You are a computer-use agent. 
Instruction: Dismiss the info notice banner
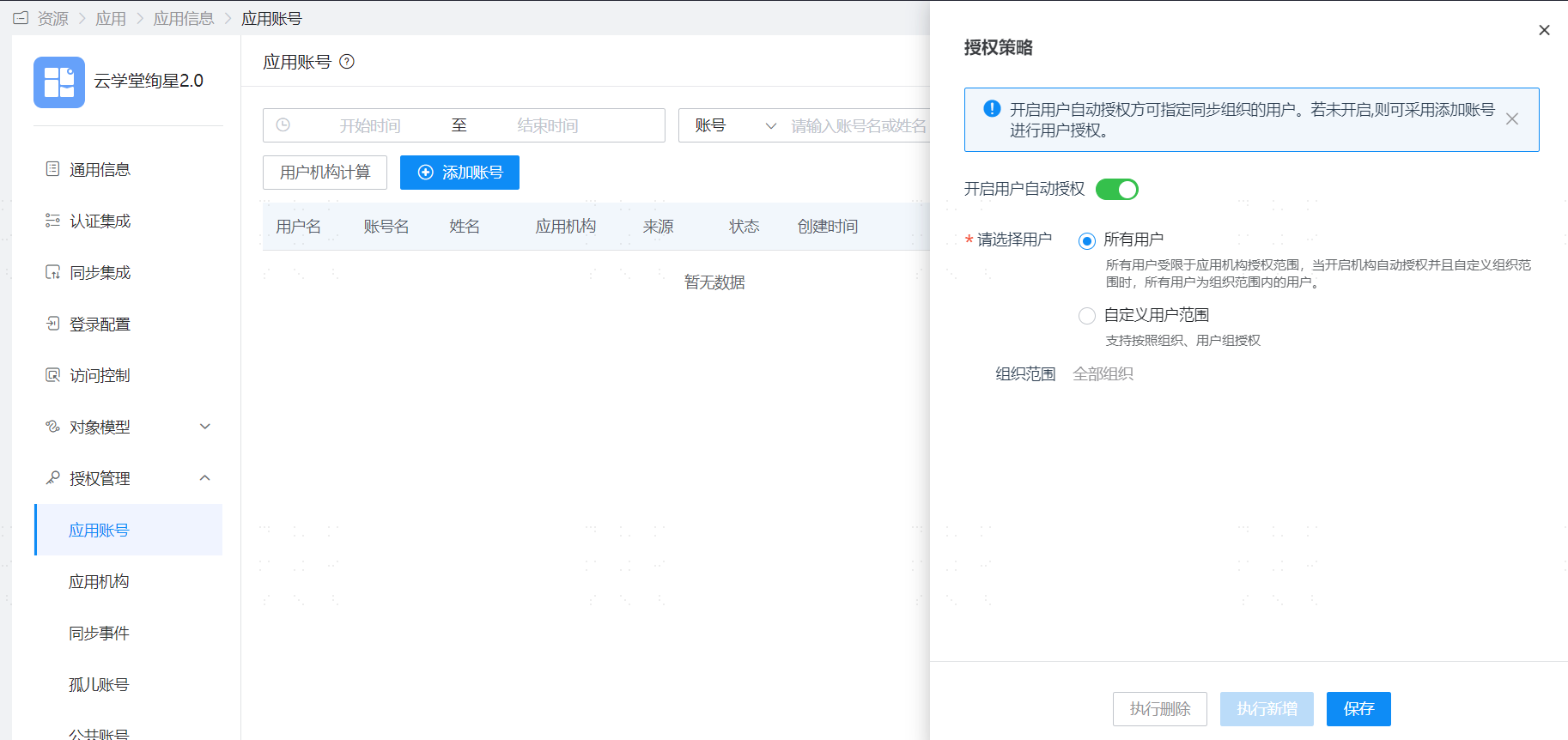click(x=1512, y=119)
